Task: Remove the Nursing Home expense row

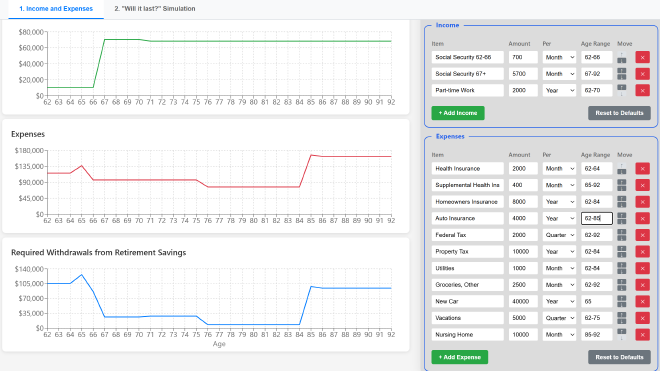Action: point(642,335)
